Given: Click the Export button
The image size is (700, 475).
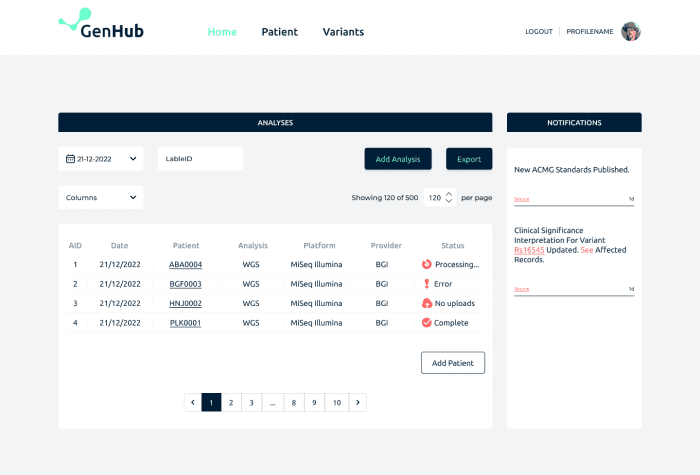Looking at the screenshot, I should point(469,159).
